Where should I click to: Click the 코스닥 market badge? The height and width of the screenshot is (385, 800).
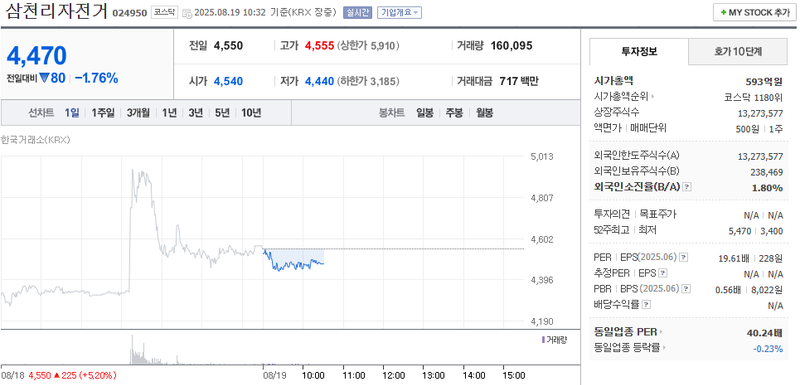(164, 12)
